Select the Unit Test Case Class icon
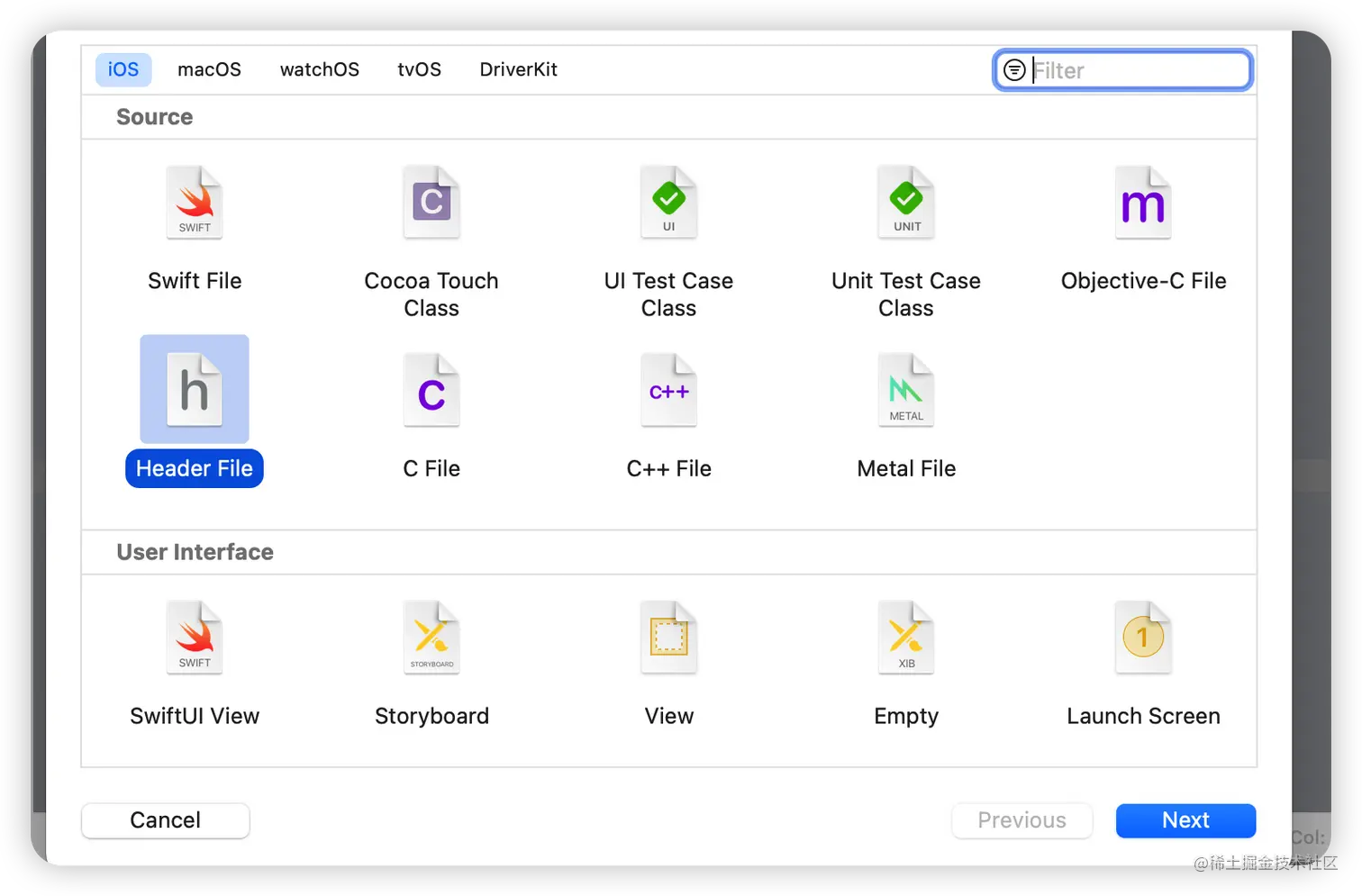 pos(906,203)
